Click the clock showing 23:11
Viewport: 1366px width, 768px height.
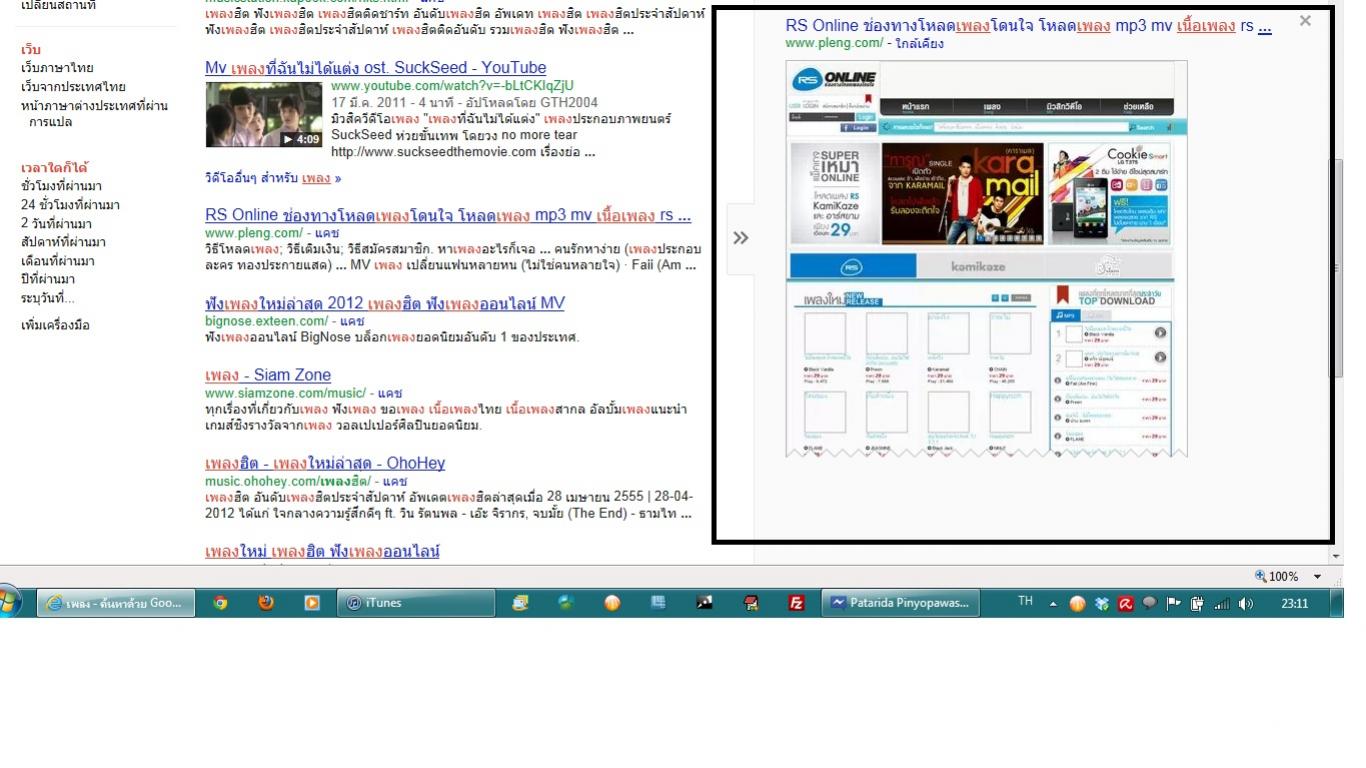[1294, 603]
